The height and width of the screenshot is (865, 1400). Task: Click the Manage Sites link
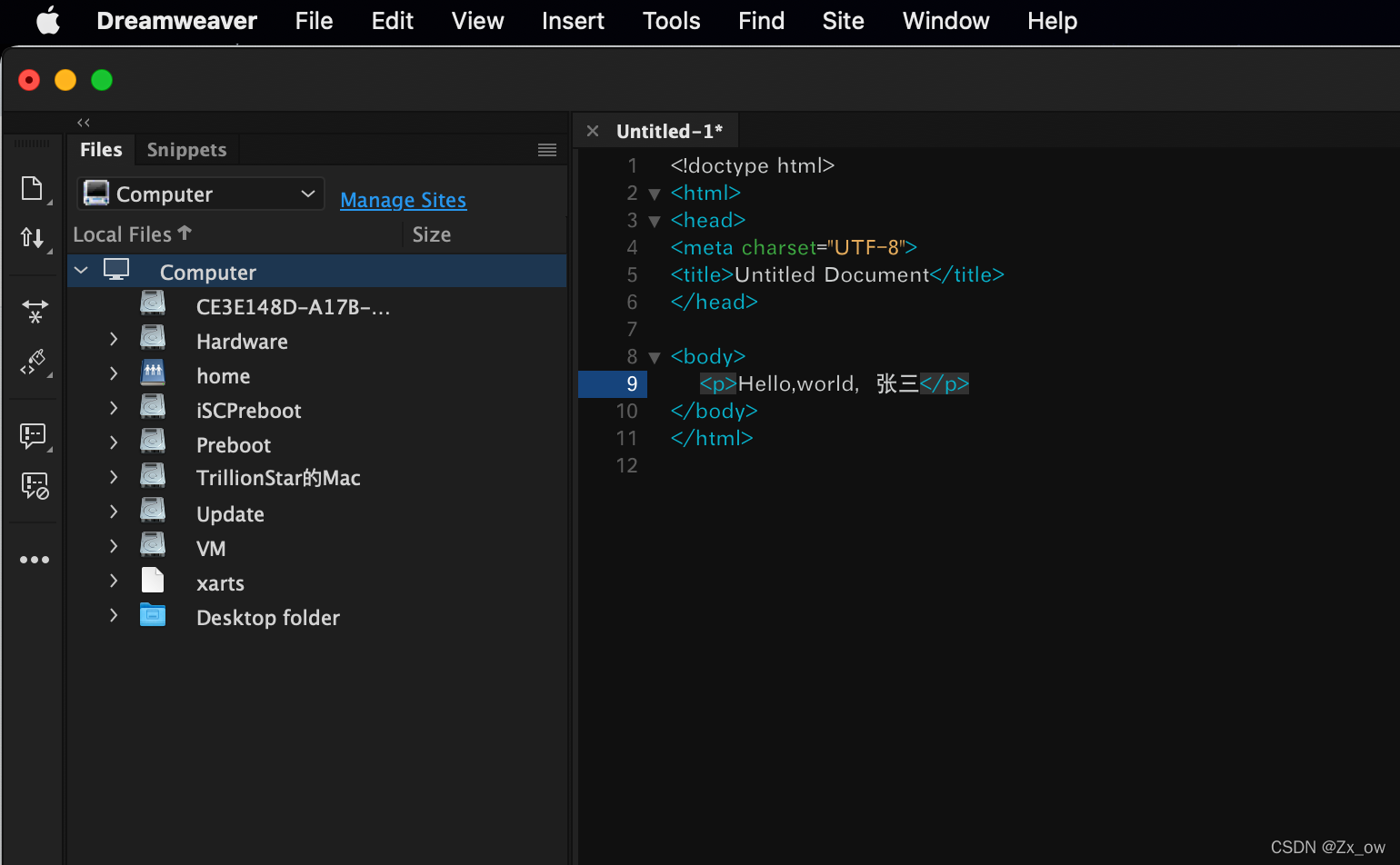403,200
